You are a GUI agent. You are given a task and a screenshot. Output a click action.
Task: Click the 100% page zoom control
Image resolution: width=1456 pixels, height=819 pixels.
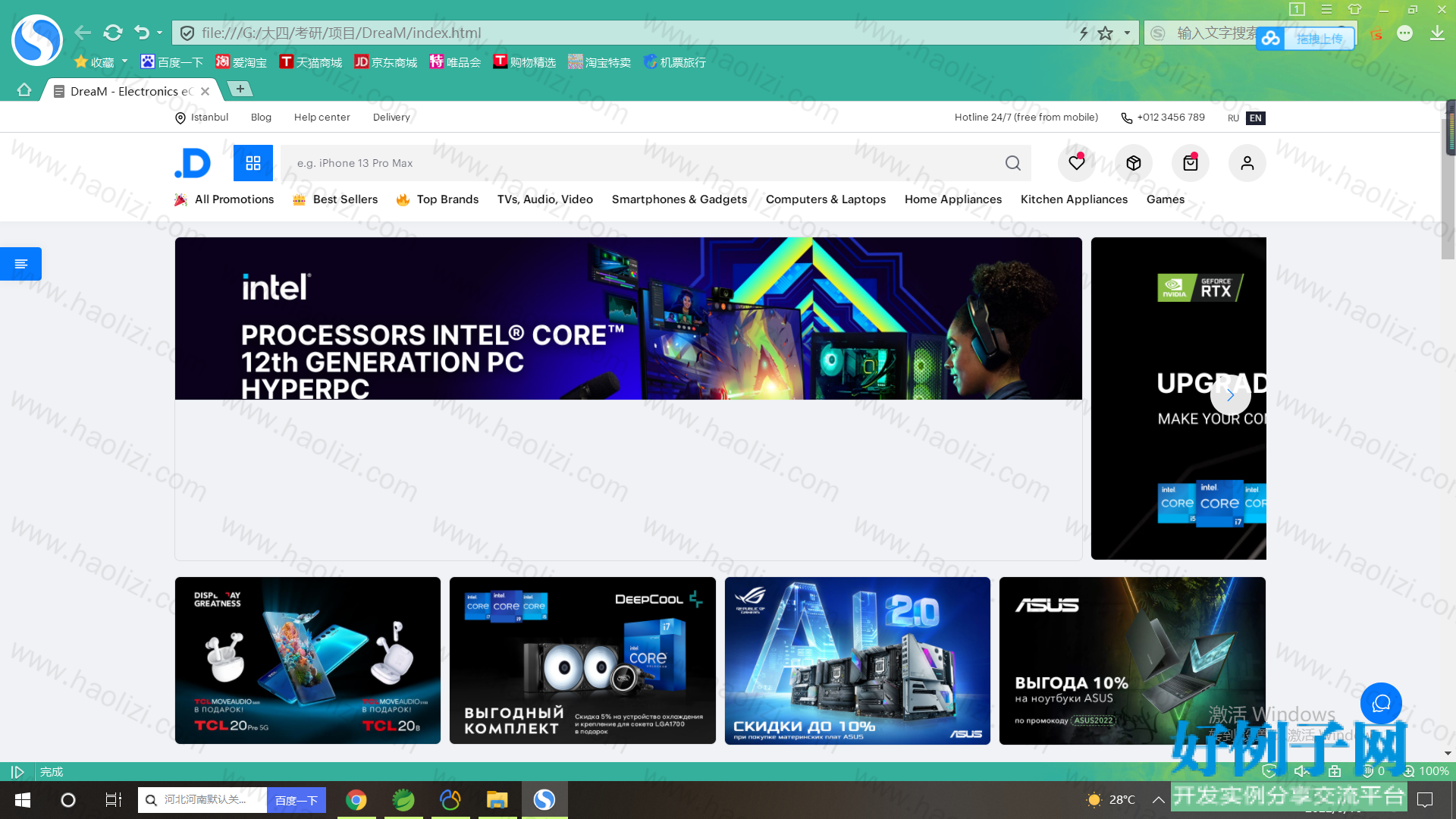click(x=1427, y=771)
